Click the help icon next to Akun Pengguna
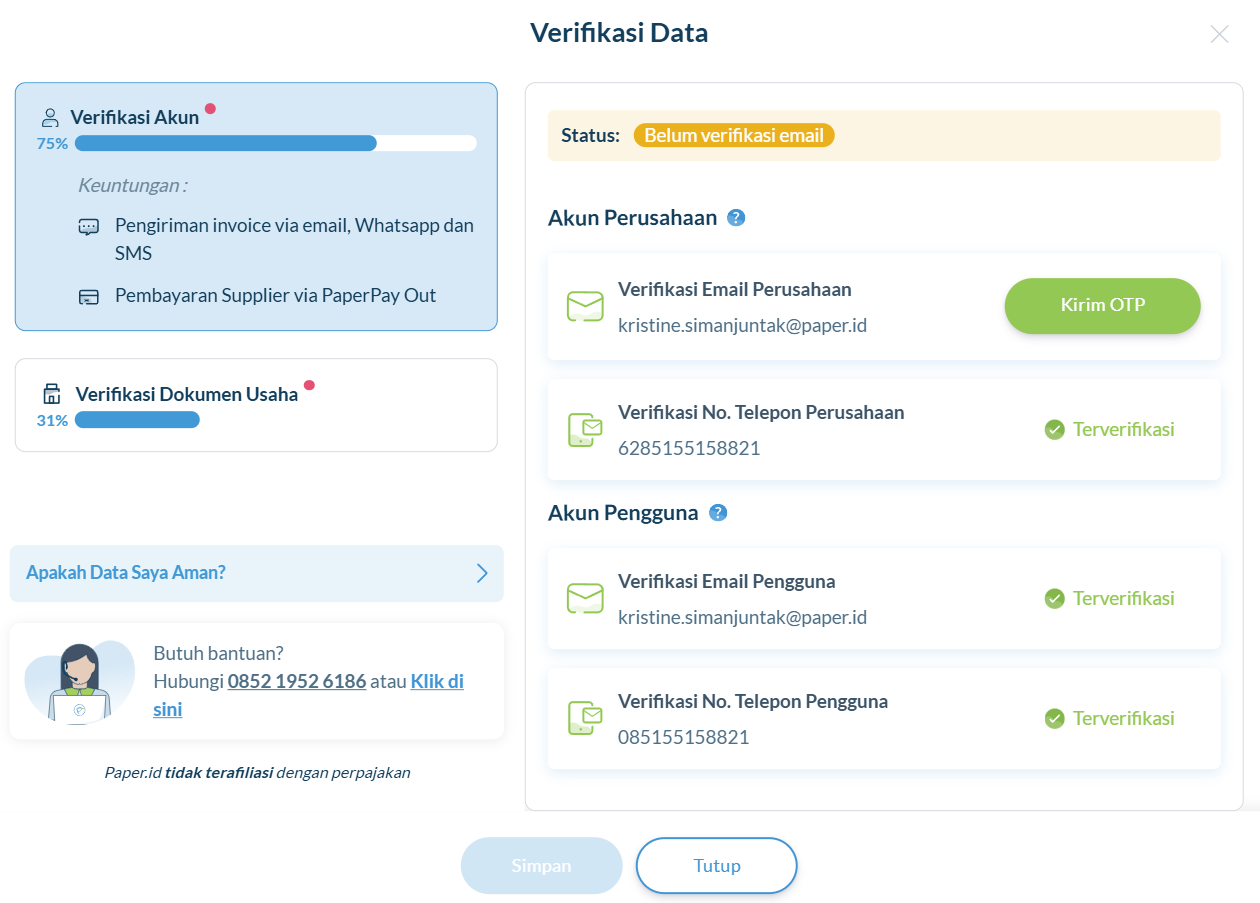 pyautogui.click(x=718, y=512)
